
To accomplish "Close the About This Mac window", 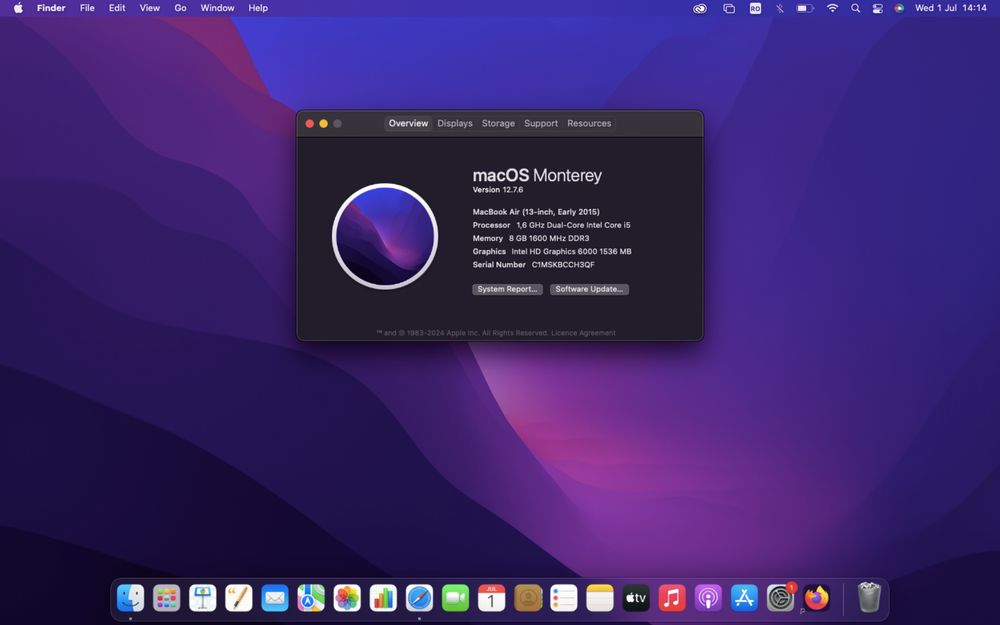I will click(310, 124).
